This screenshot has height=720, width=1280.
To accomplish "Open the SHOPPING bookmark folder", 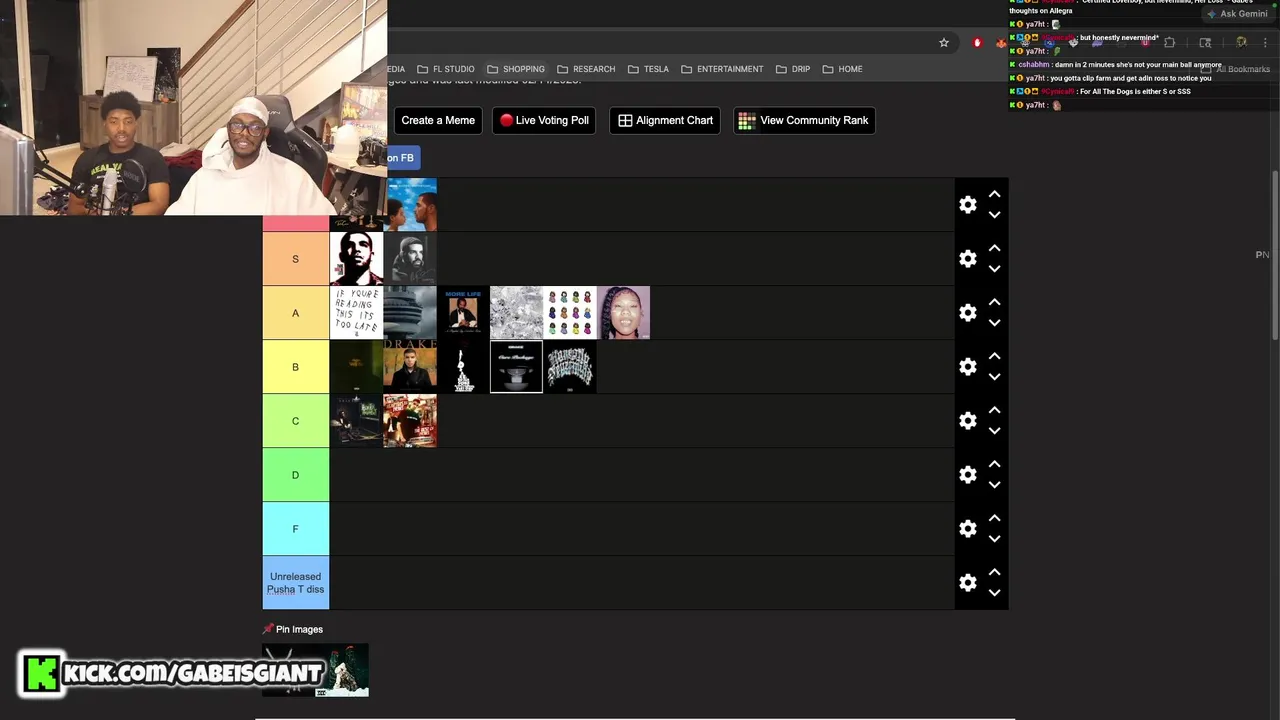I will pyautogui.click(x=516, y=69).
